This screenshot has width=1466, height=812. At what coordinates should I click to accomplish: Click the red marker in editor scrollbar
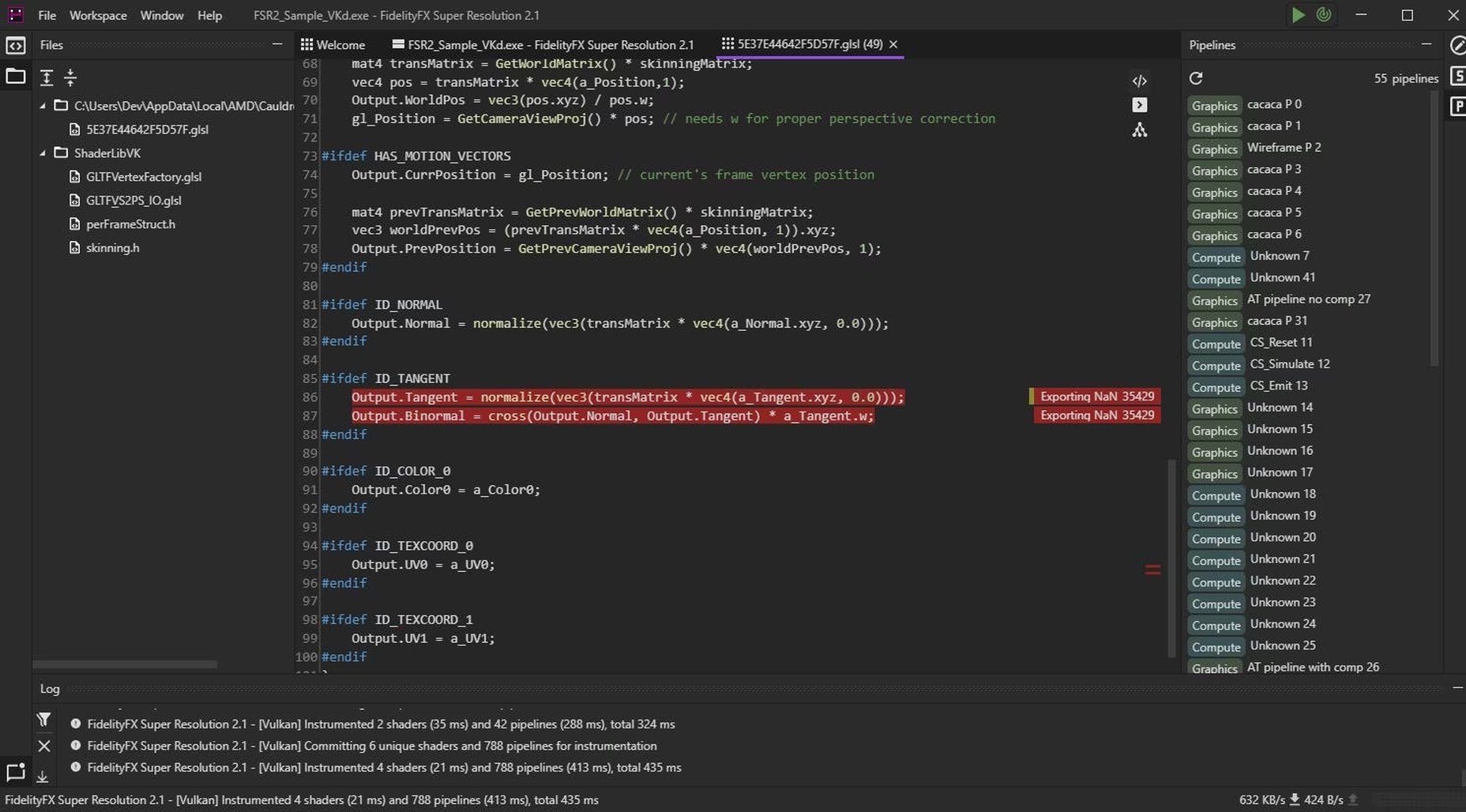(x=1152, y=570)
